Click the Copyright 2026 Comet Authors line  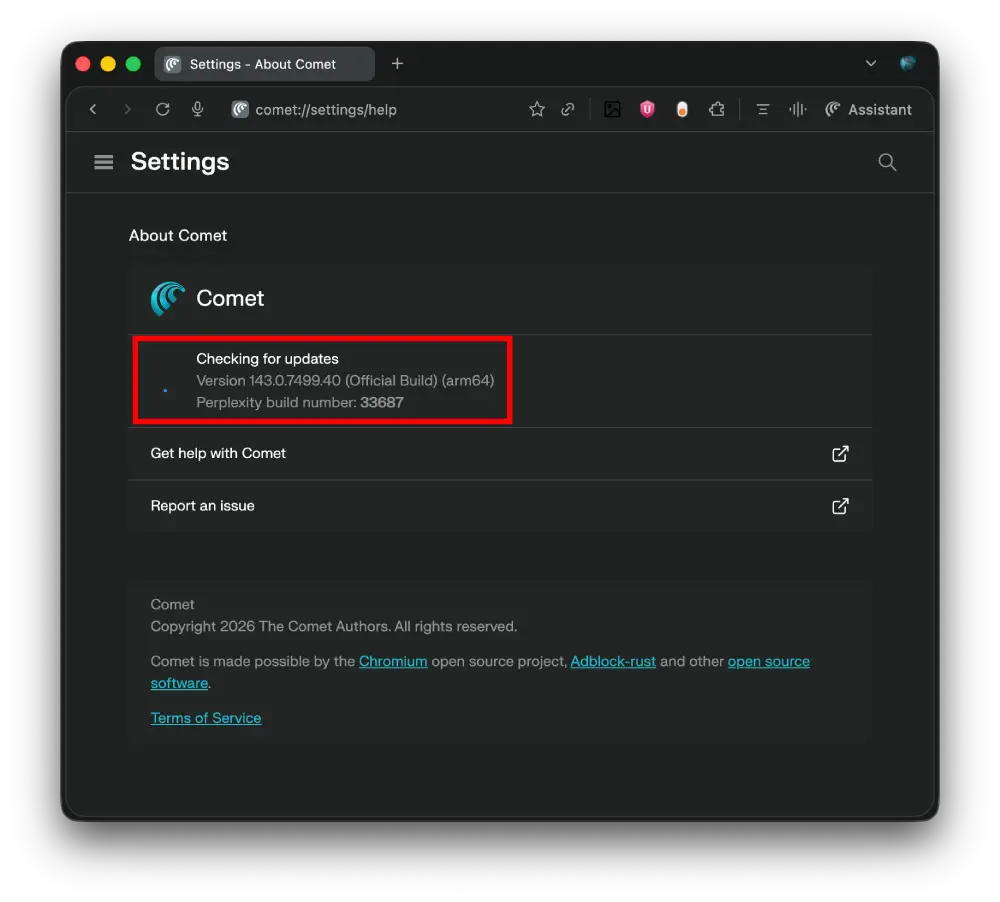pos(334,626)
